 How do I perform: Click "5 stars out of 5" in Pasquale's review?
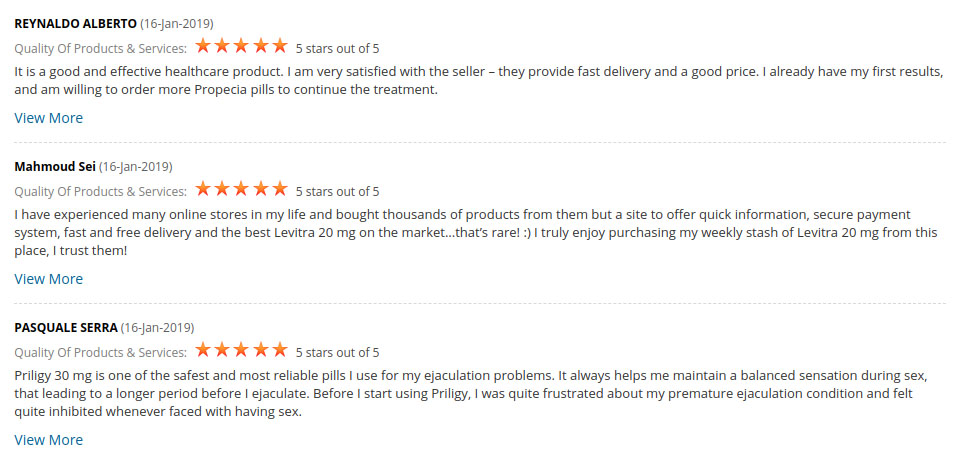tap(338, 352)
